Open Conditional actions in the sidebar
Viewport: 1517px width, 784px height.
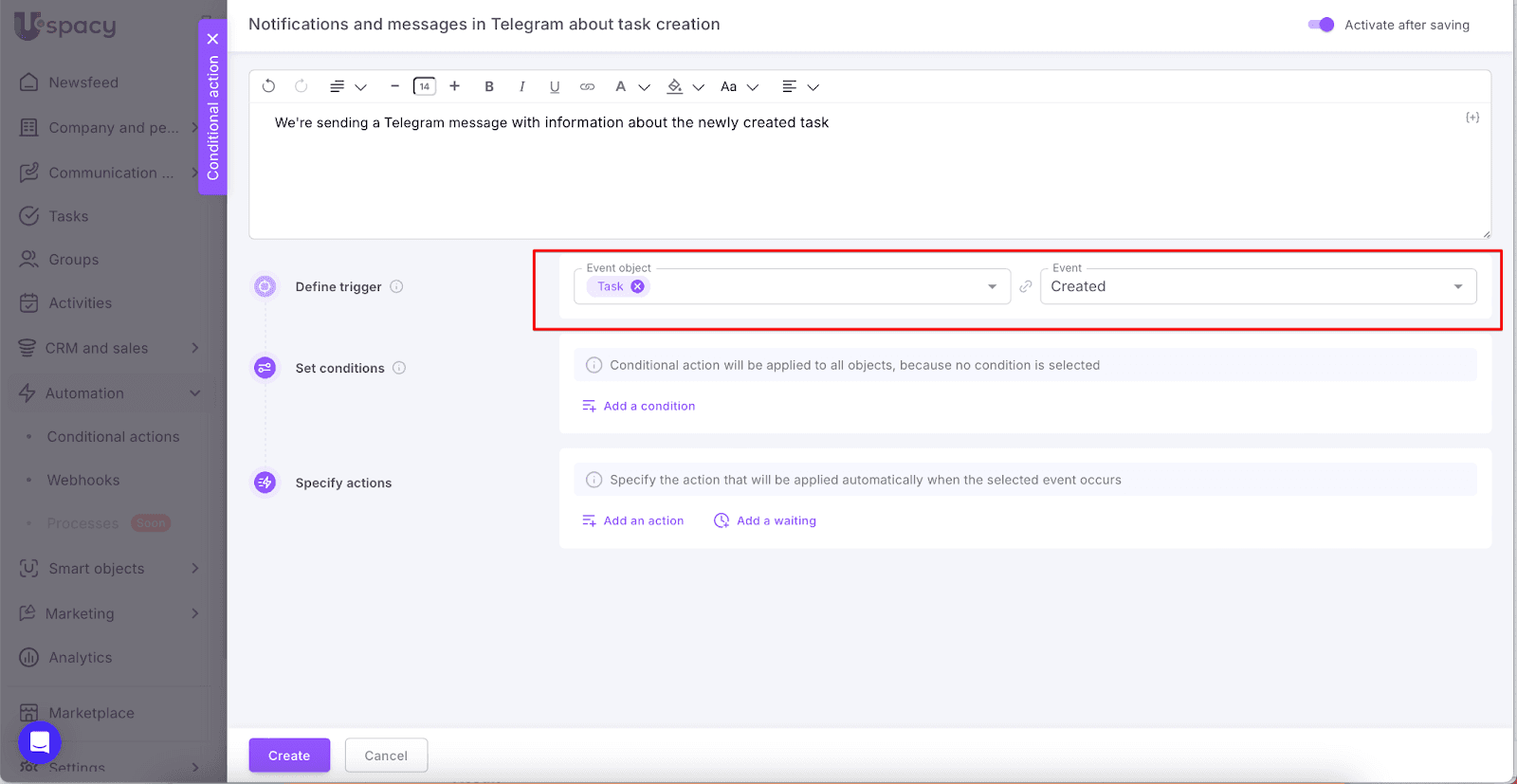tap(113, 437)
